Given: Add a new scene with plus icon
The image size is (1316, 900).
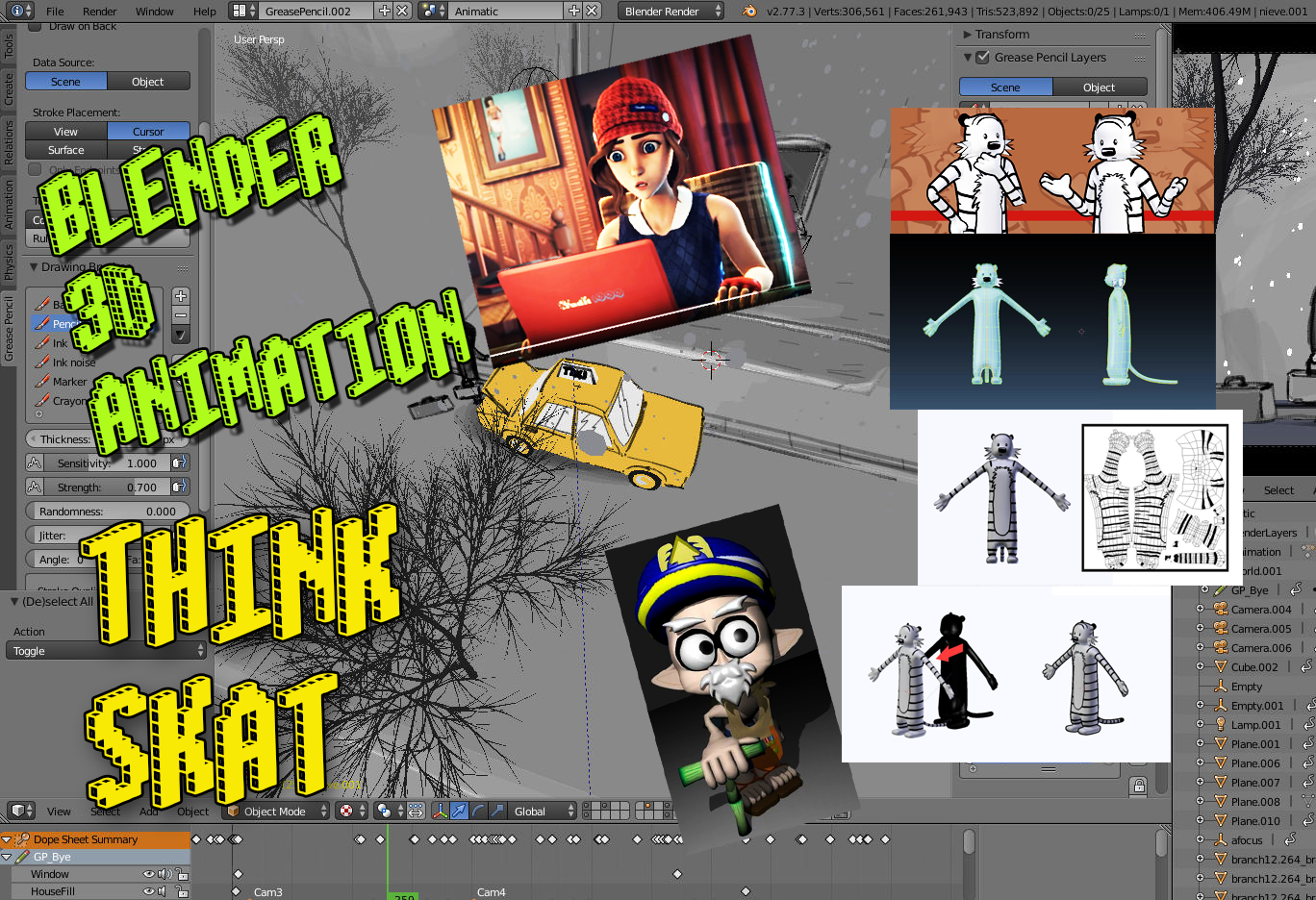Looking at the screenshot, I should click(574, 11).
